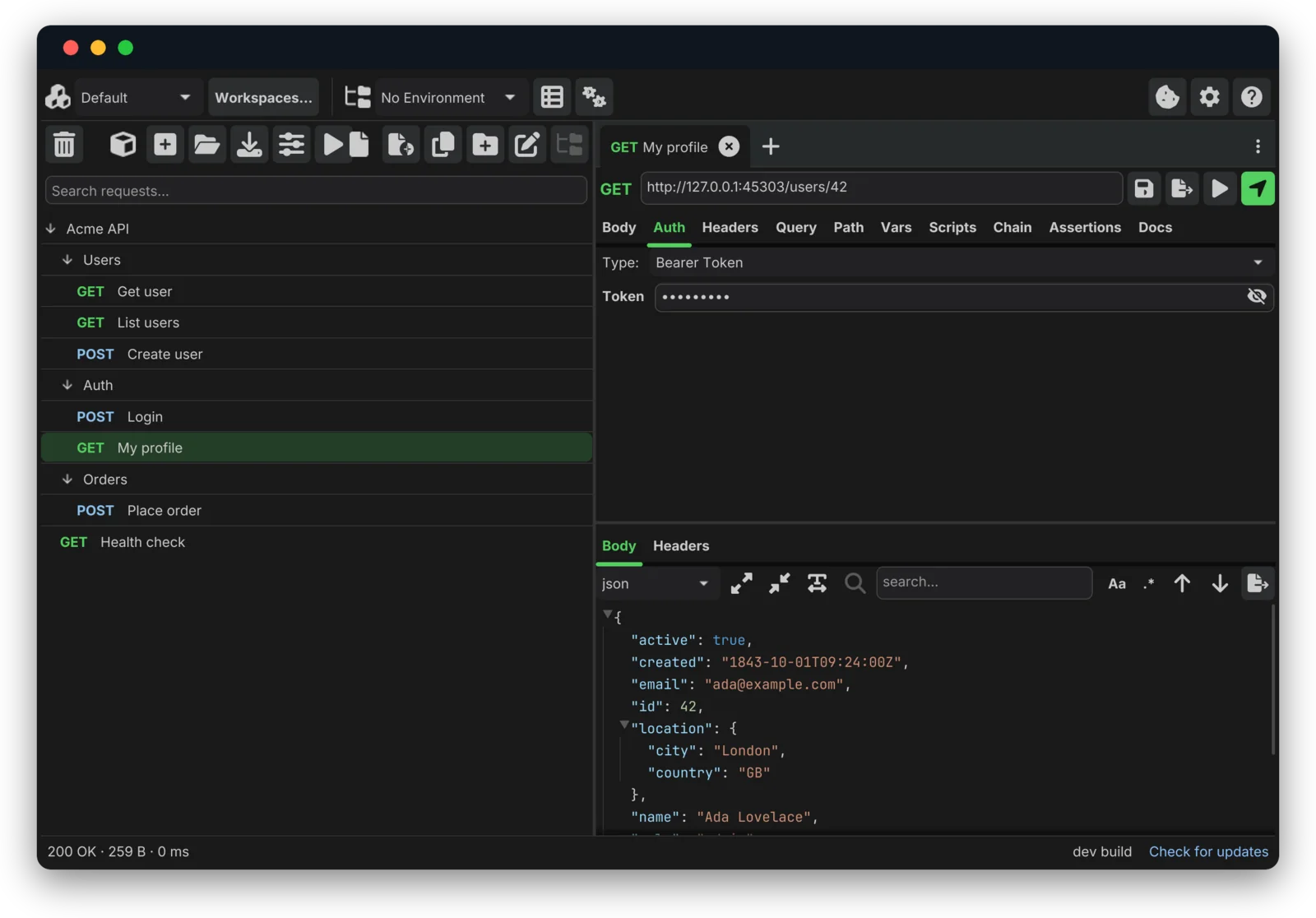The width and height of the screenshot is (1316, 918).
Task: Open the json response format dropdown
Action: [x=657, y=583]
